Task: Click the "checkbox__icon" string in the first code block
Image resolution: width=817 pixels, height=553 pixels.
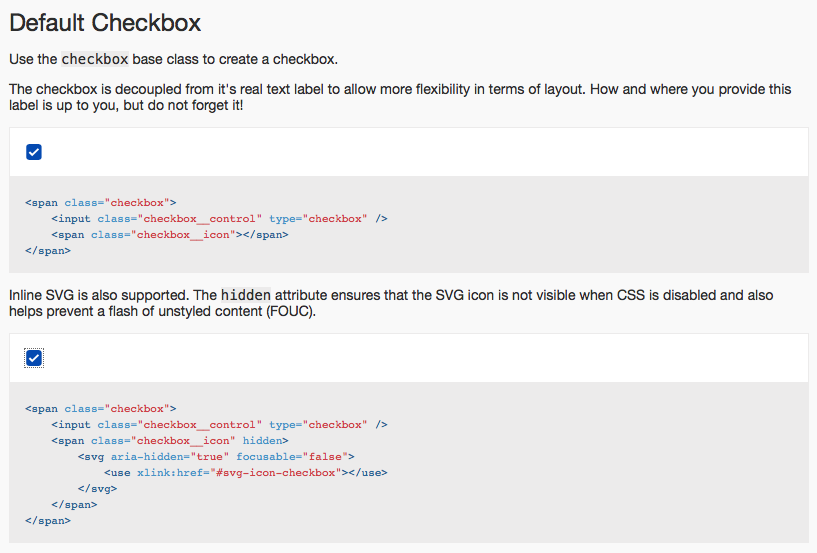Action: 185,235
